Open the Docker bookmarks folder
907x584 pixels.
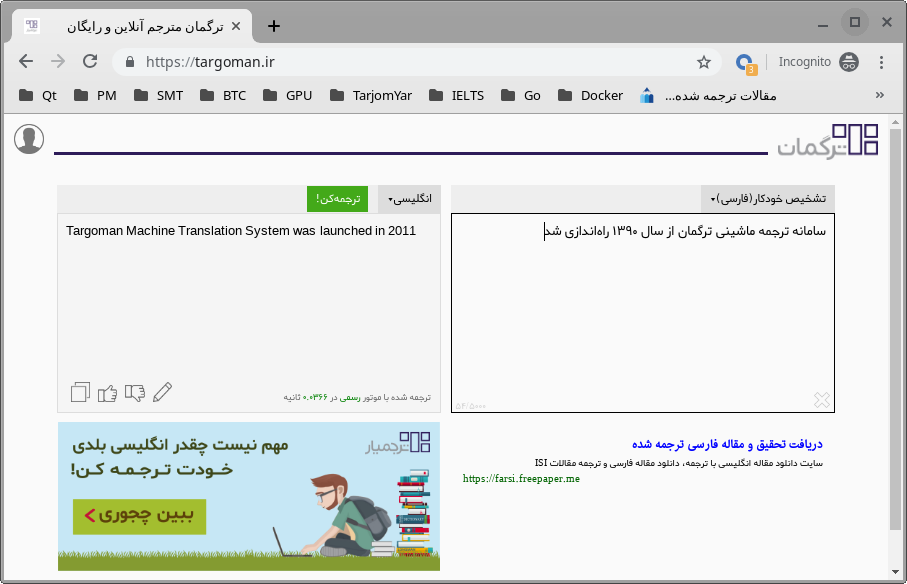tap(590, 95)
